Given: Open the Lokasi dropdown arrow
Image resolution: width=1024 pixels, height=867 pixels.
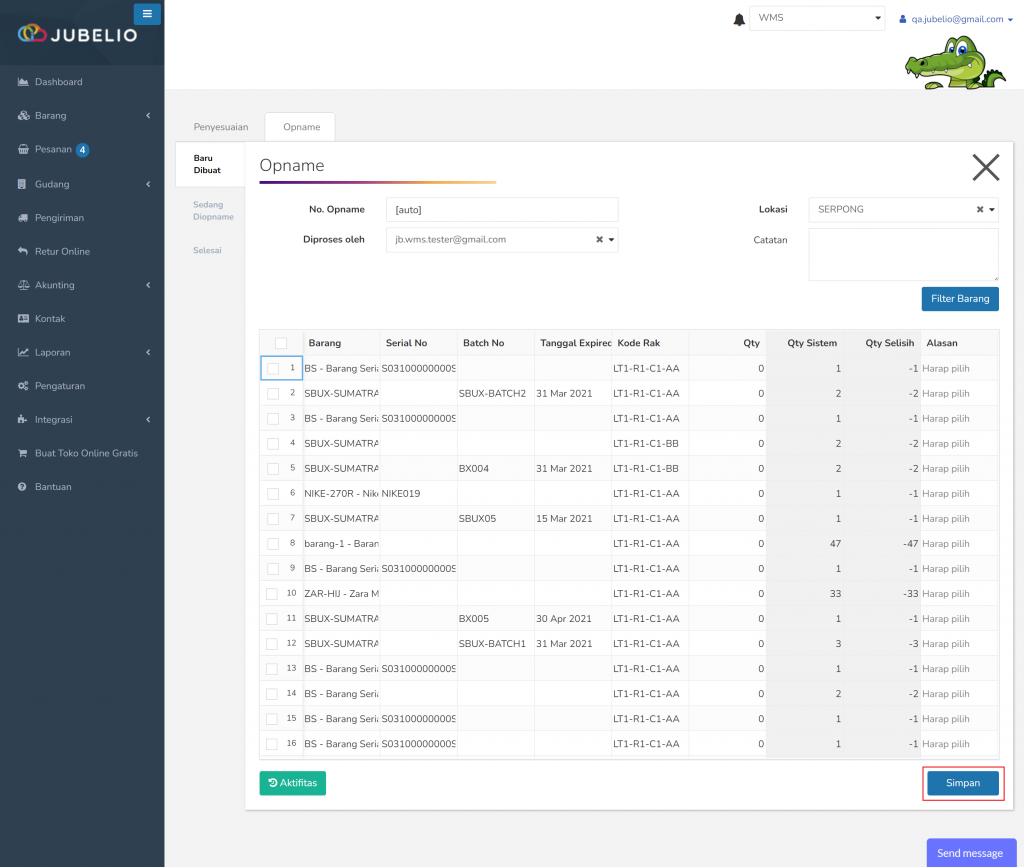Looking at the screenshot, I should click(x=991, y=210).
